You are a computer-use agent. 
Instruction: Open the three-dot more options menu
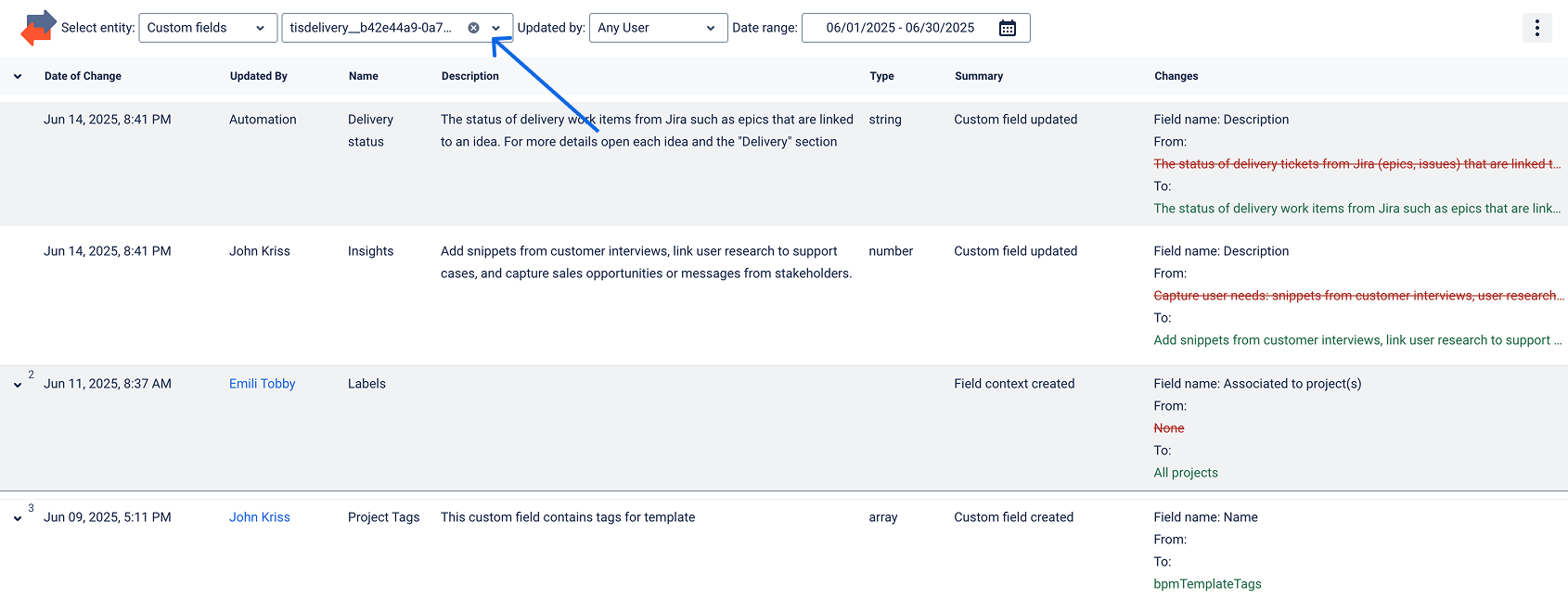1536,28
